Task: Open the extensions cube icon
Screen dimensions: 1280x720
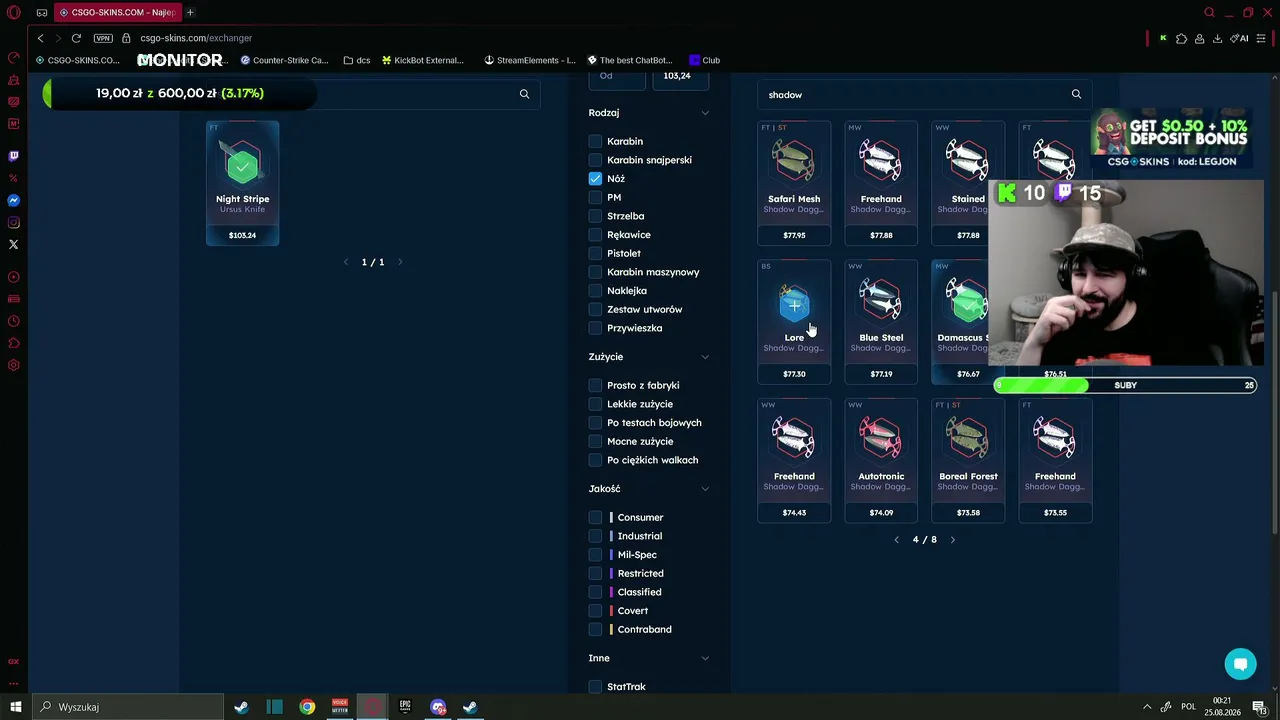Action: pos(1181,38)
